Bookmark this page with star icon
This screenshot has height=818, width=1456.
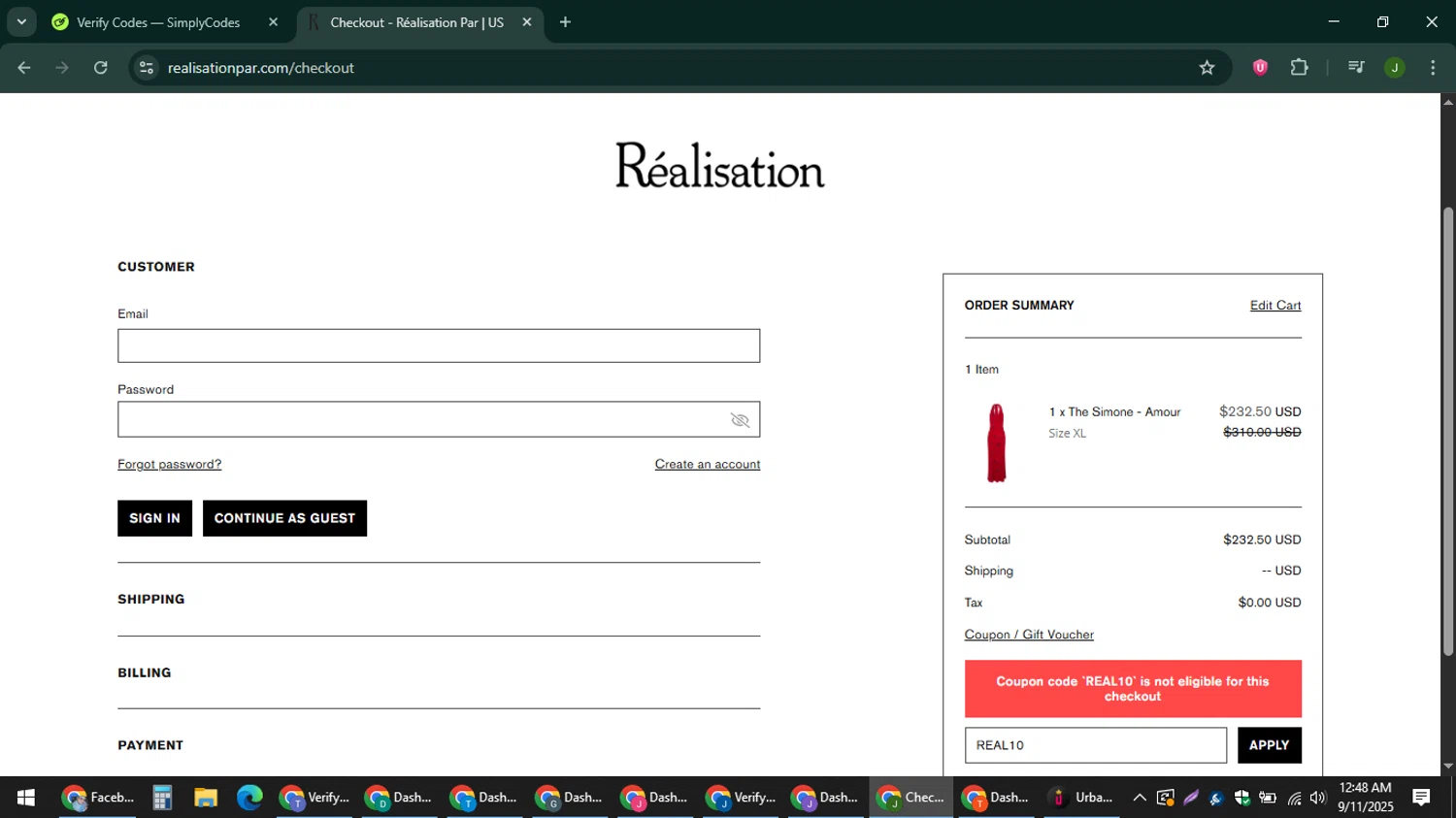point(1207,68)
